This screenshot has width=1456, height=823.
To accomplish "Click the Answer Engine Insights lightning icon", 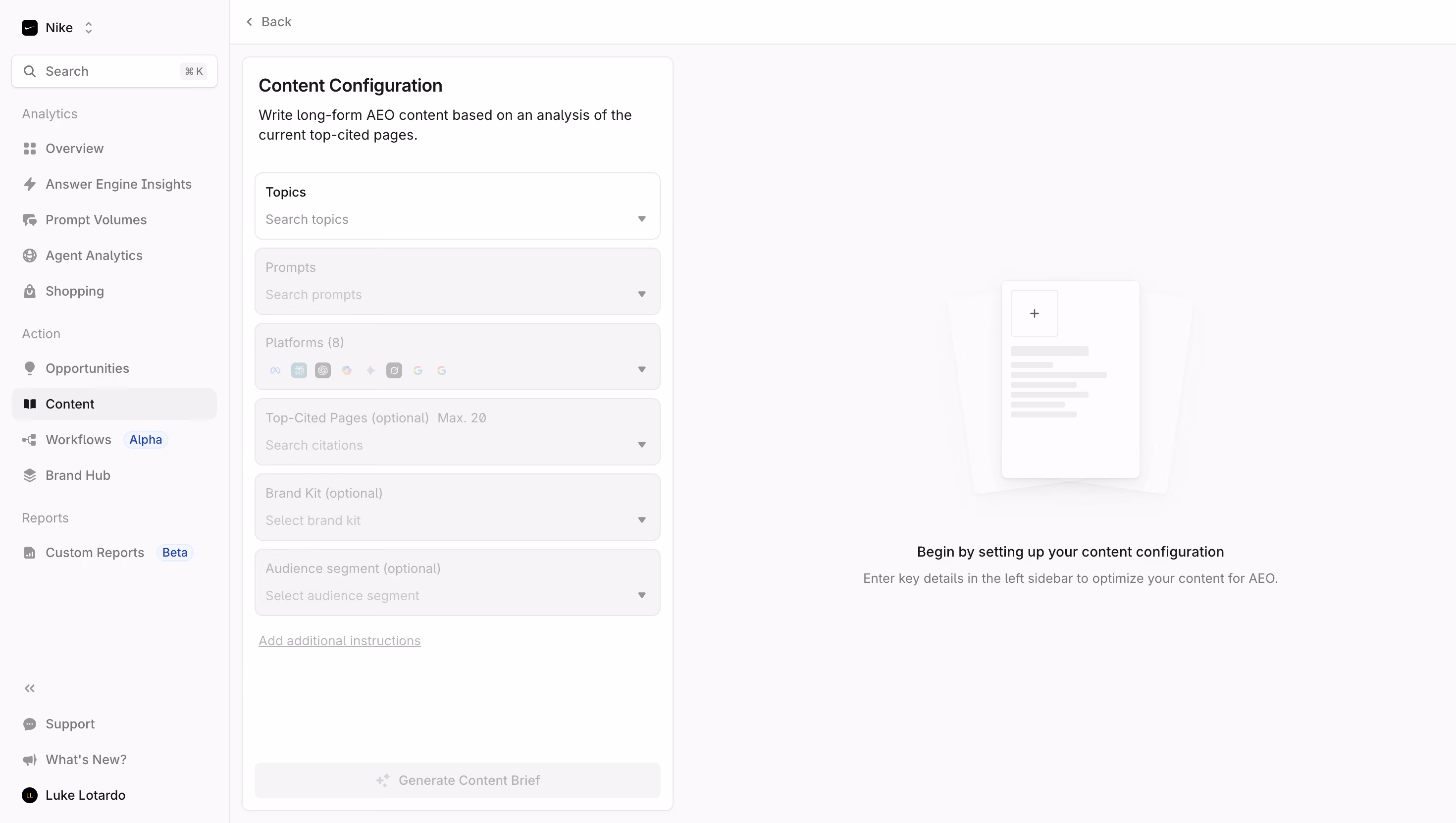I will click(x=29, y=184).
